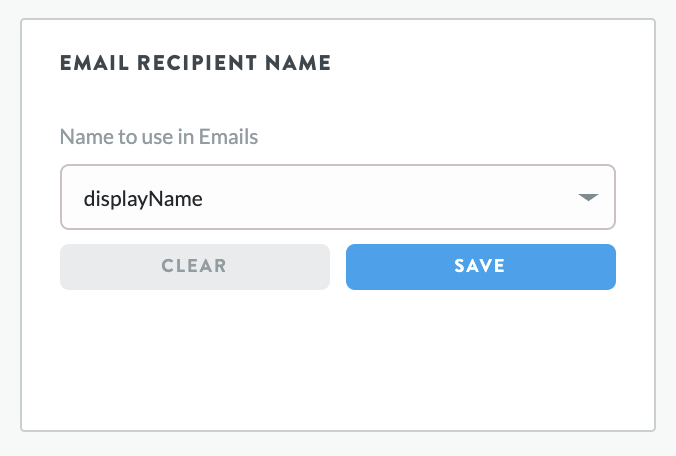676x456 pixels.
Task: Focus the email name combo box
Action: pos(337,198)
